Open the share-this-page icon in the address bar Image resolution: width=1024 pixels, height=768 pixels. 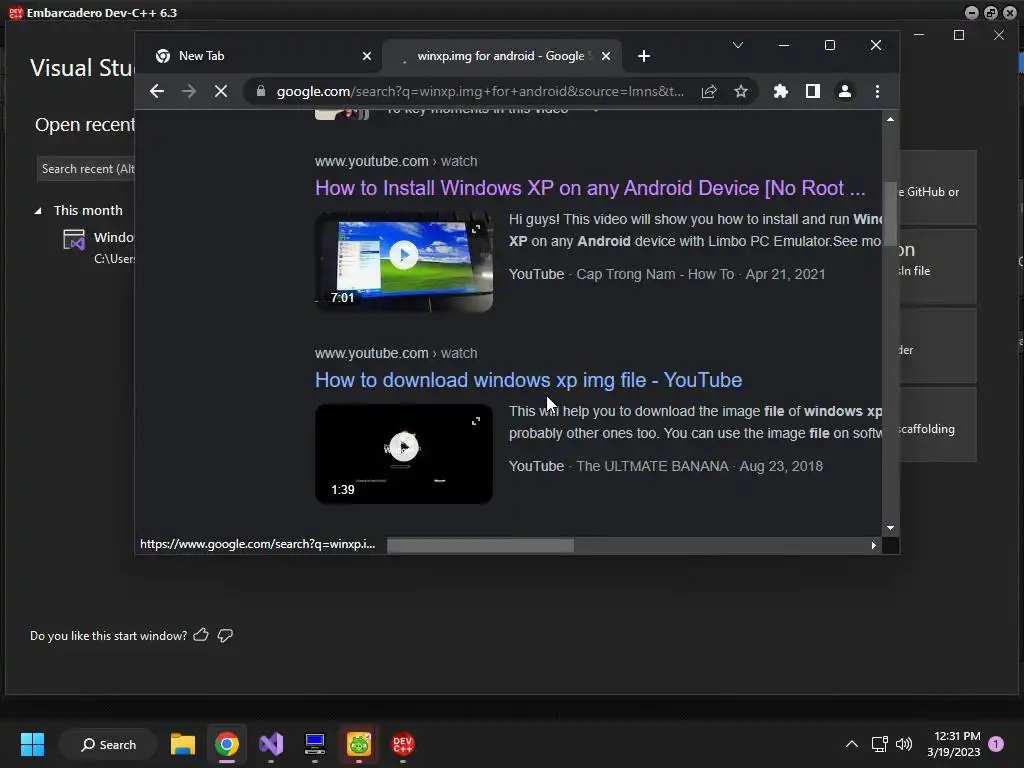pos(709,91)
